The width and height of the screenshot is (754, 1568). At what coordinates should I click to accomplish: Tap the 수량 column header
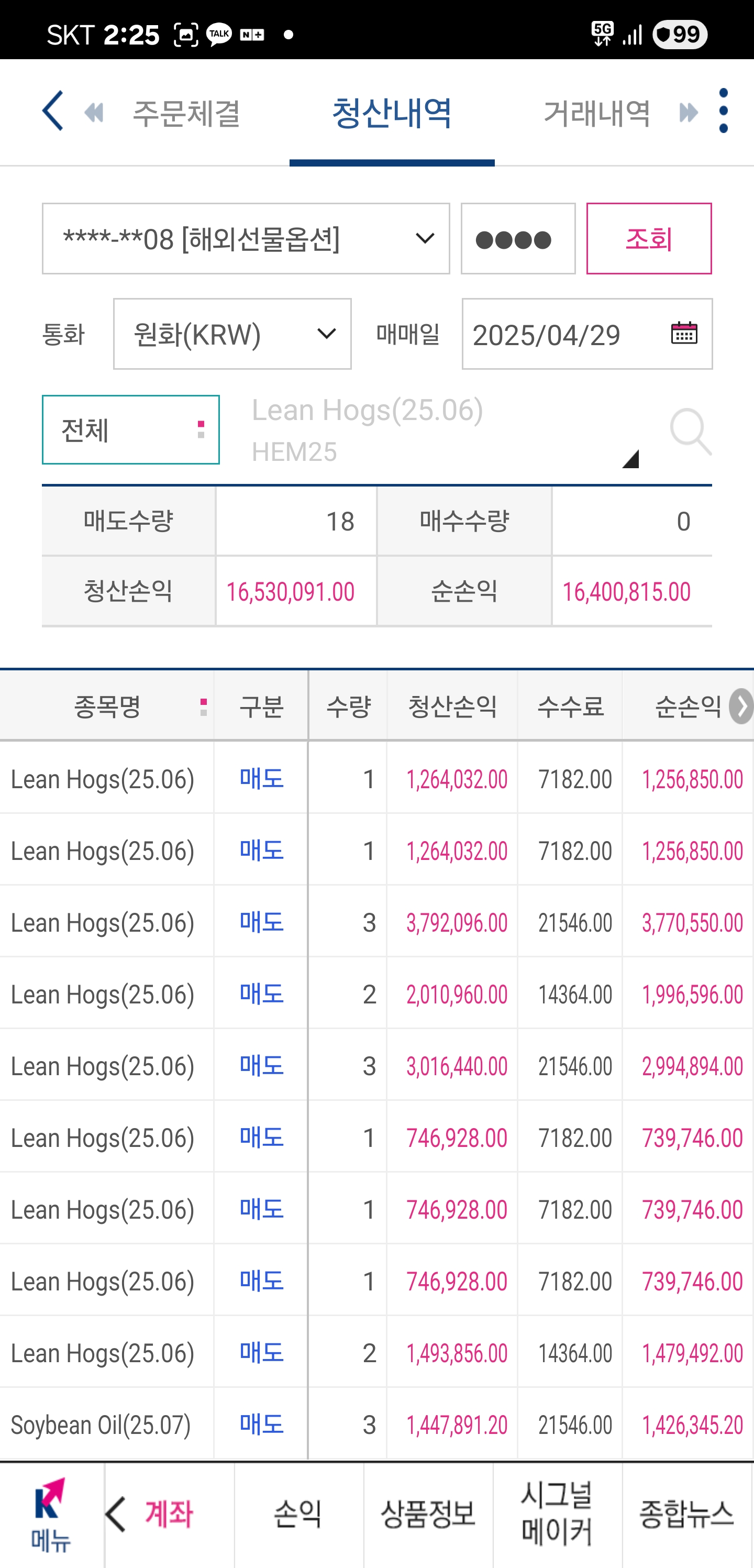pyautogui.click(x=348, y=706)
